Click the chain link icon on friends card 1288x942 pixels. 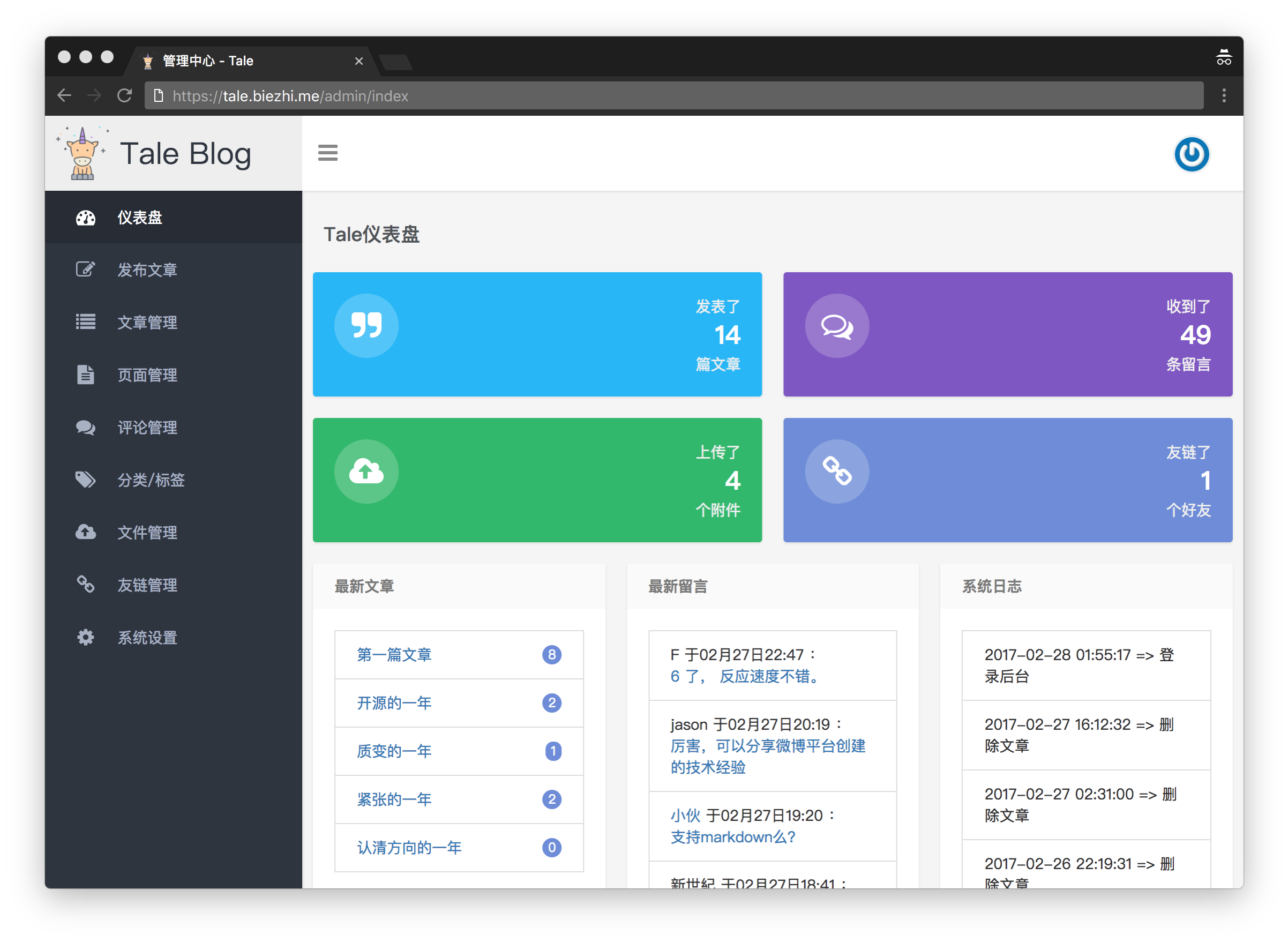click(836, 472)
